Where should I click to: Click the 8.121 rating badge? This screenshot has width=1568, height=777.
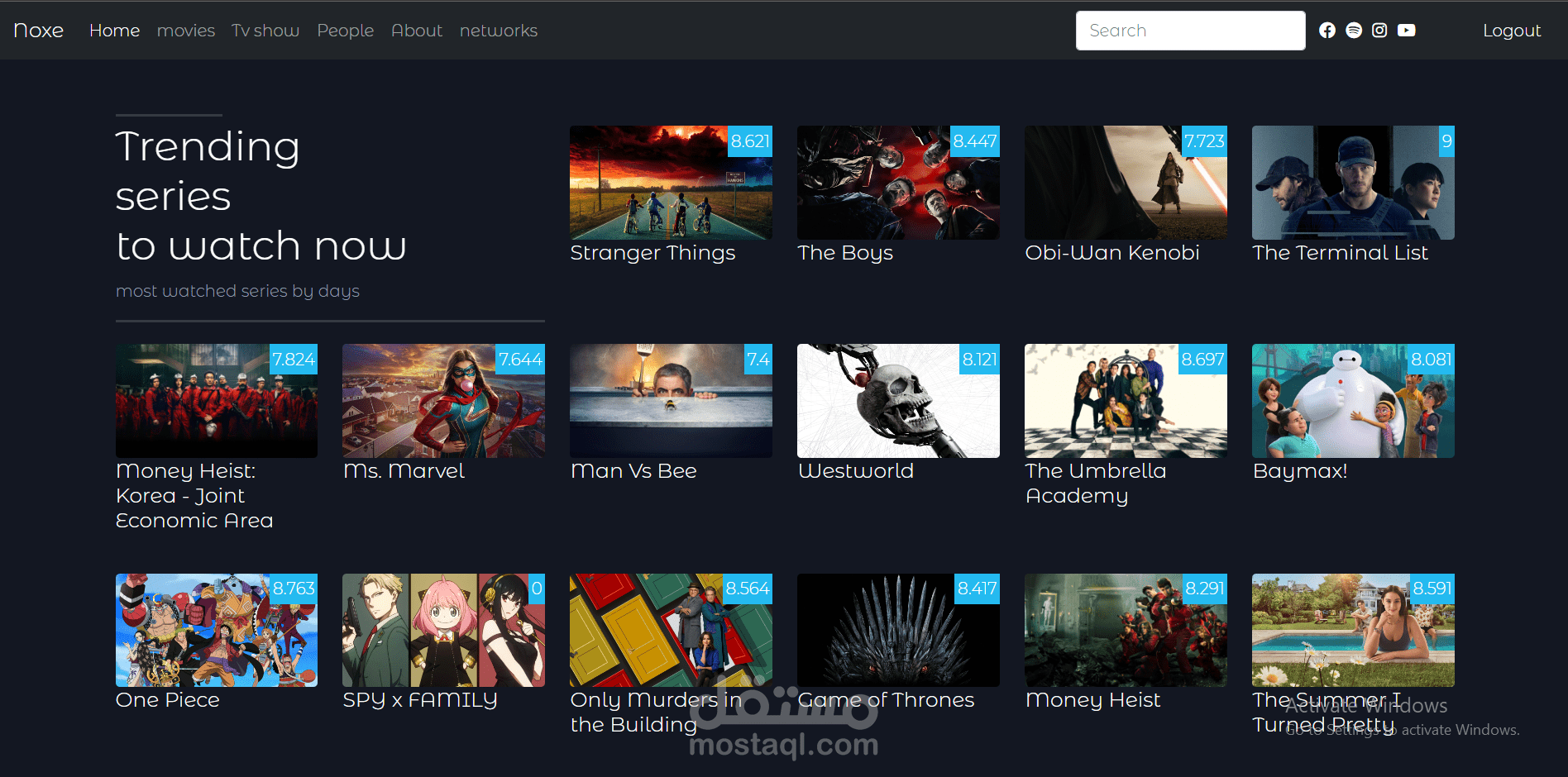[979, 360]
